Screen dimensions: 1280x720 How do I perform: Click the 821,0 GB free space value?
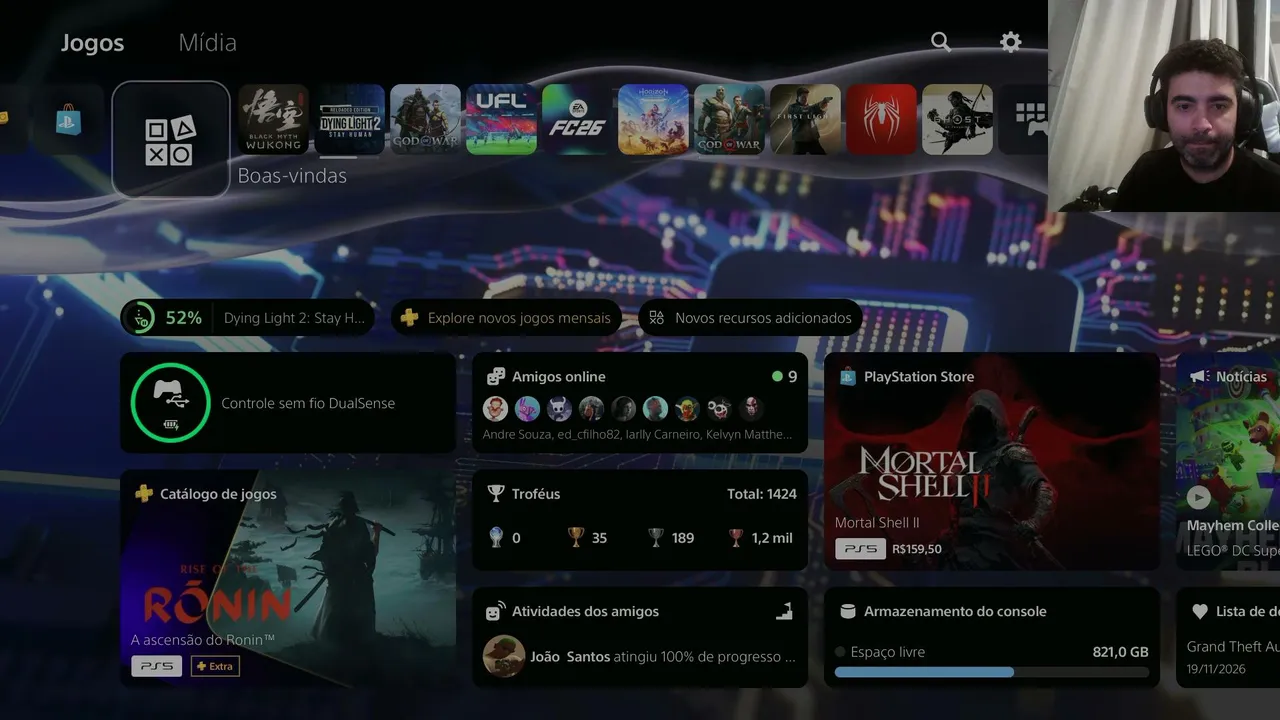[x=1120, y=652]
